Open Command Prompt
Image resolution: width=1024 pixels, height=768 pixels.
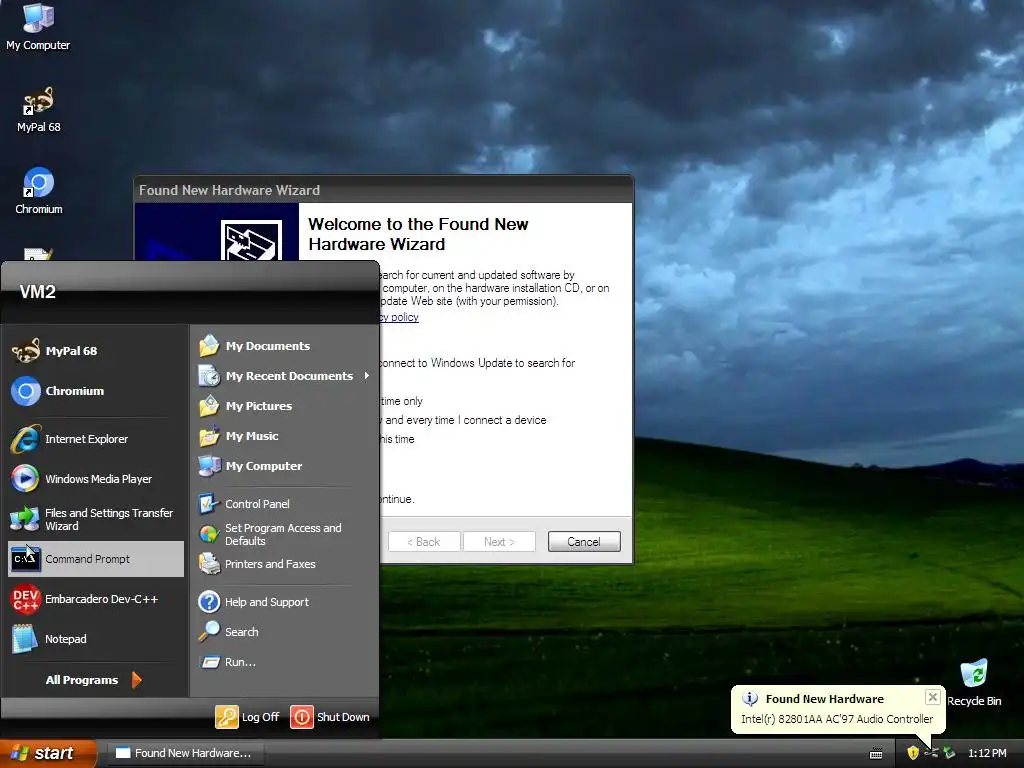tap(95, 559)
